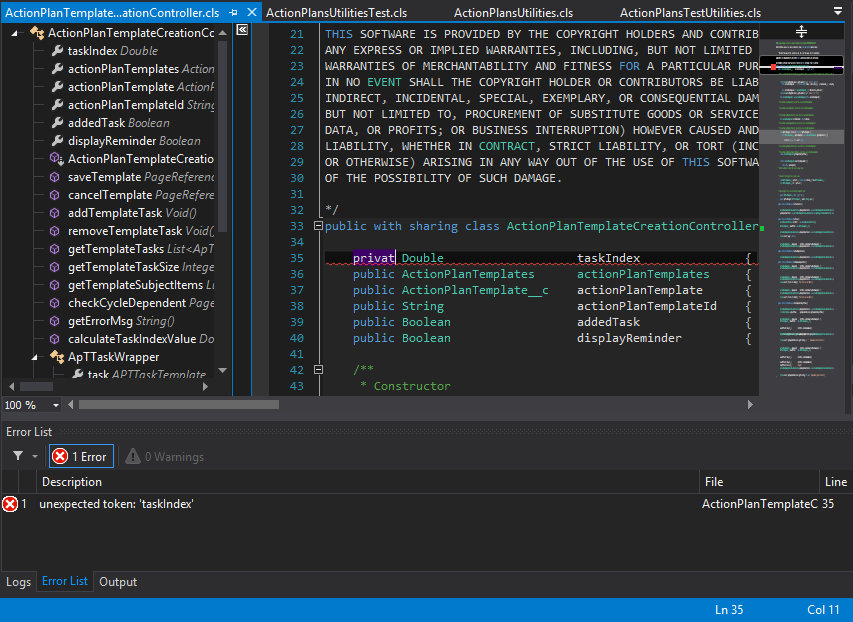Close the ActionPlanTemplate controller tab

252,12
